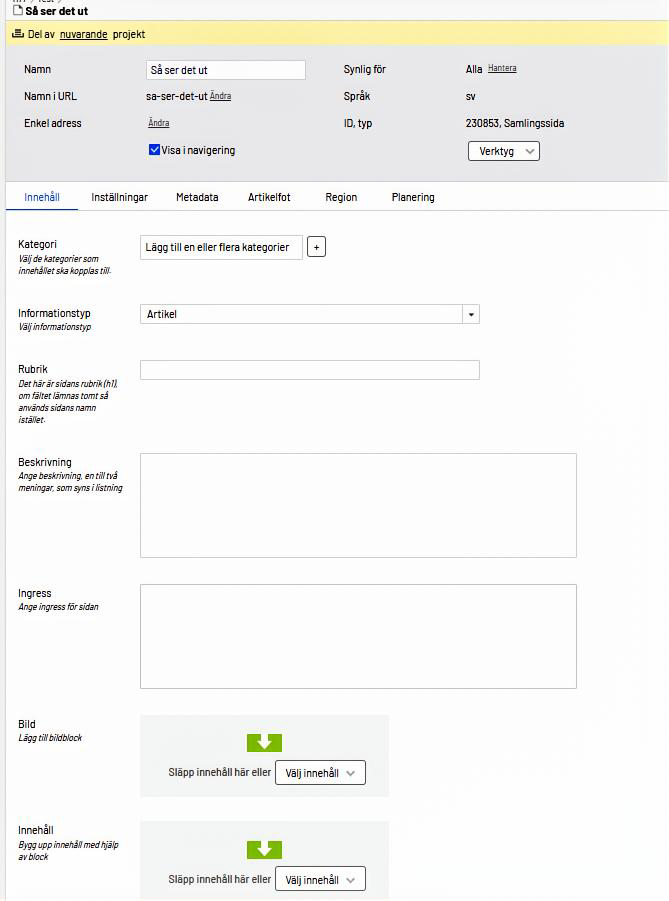Go to the Planering tab
The height and width of the screenshot is (901, 669).
click(413, 197)
